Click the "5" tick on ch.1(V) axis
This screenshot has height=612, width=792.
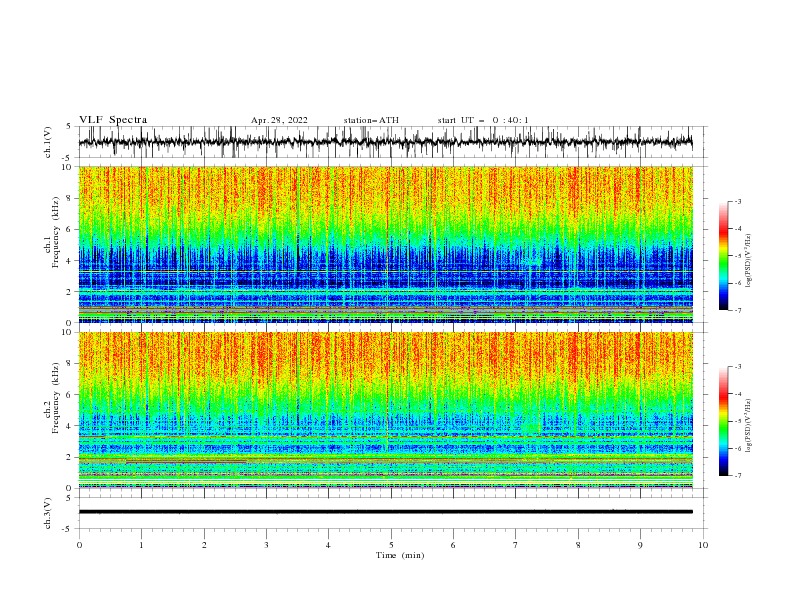(68, 127)
